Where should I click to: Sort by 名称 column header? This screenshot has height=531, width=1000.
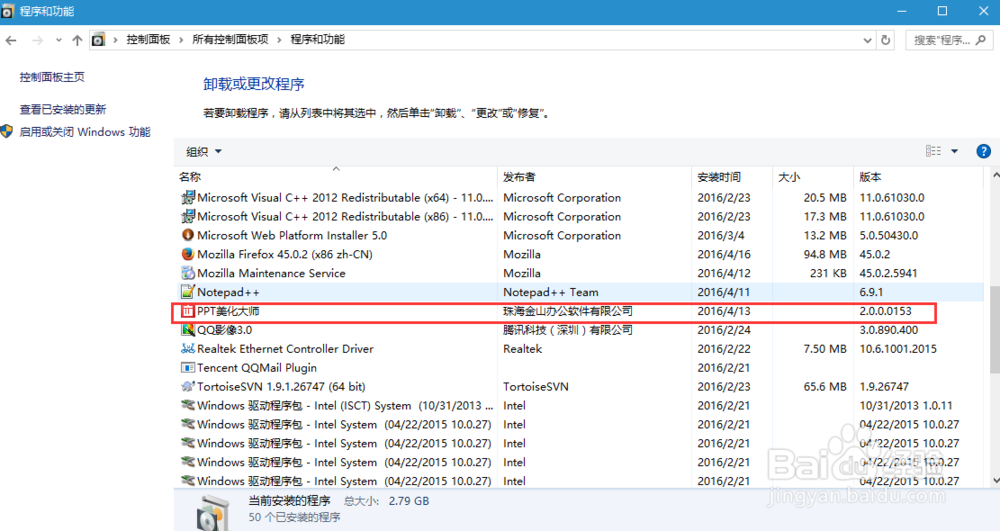pyautogui.click(x=335, y=177)
